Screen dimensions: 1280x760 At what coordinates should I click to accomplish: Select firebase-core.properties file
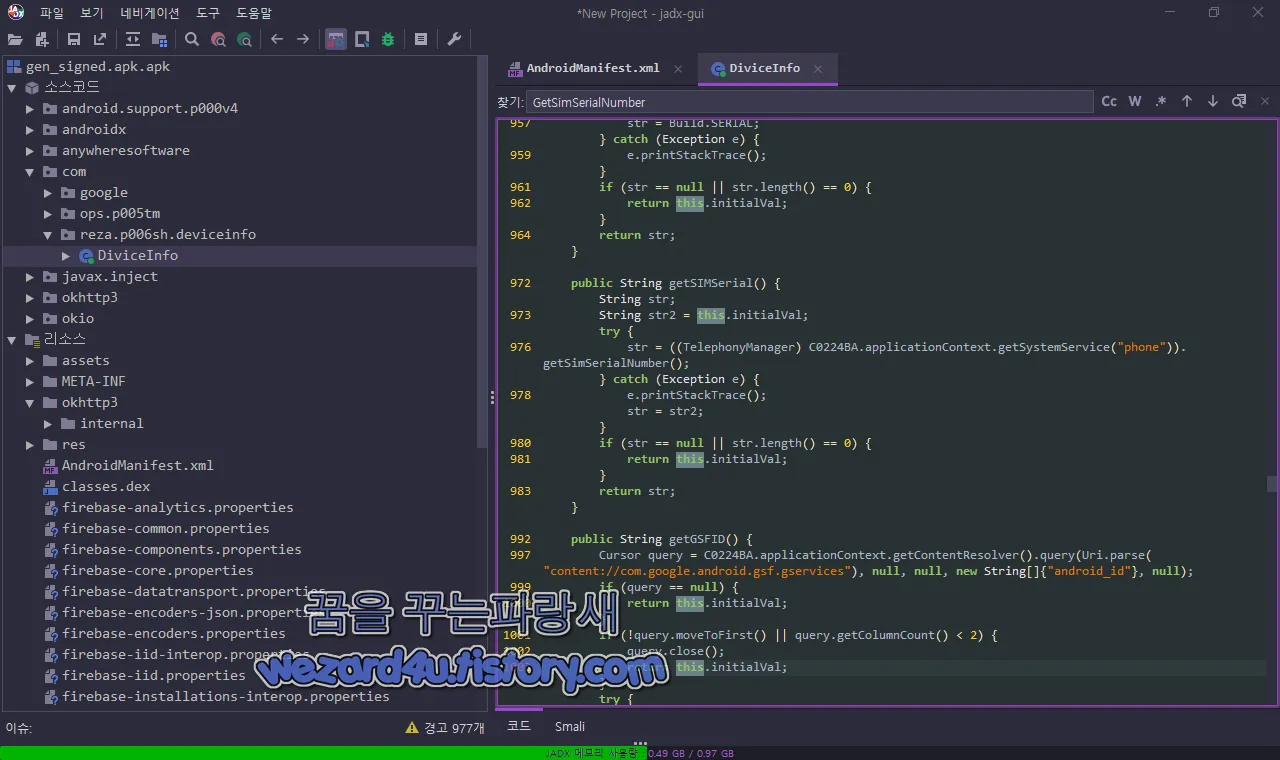[x=158, y=571]
